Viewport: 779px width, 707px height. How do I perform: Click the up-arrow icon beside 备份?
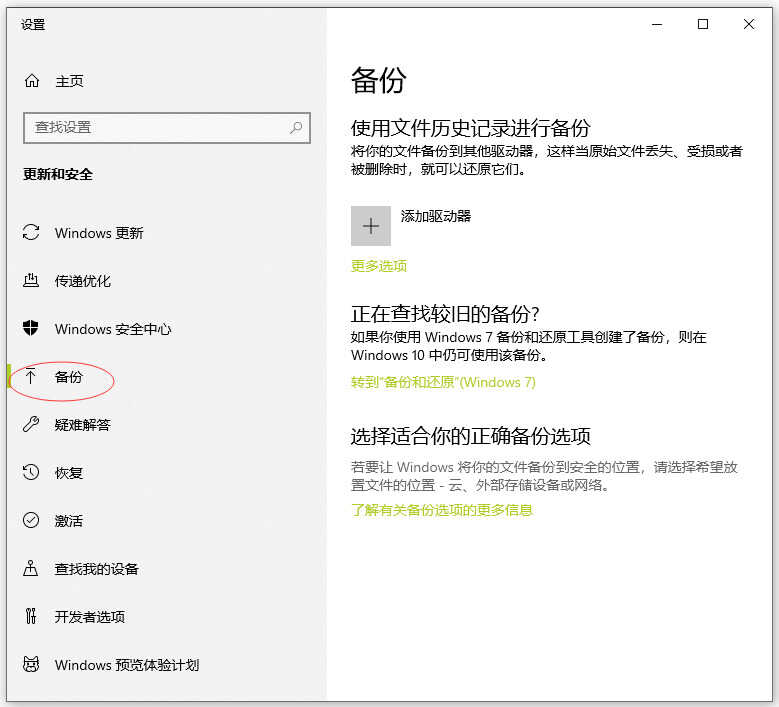point(31,376)
